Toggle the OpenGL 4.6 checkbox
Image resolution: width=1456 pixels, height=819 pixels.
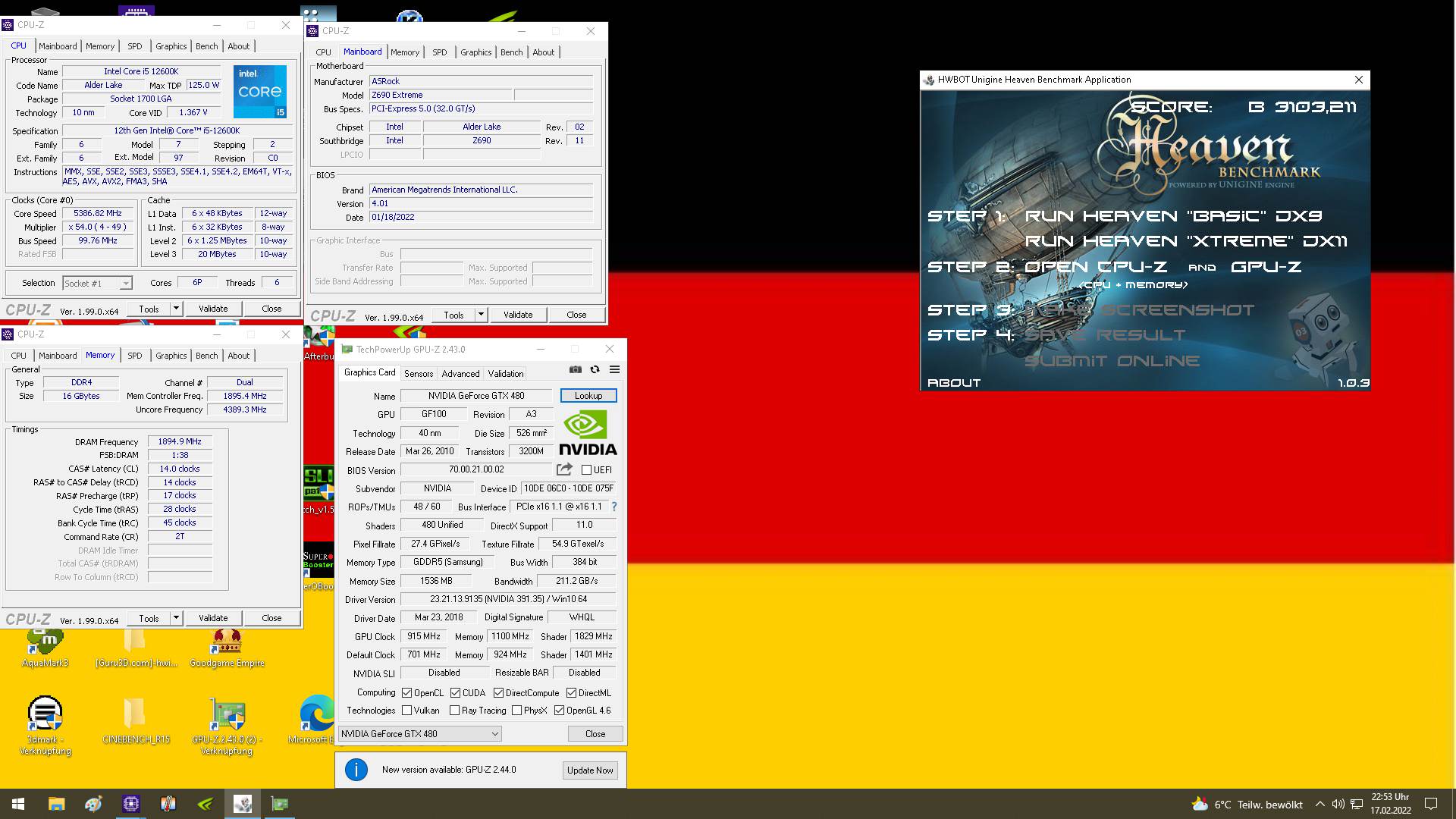pos(559,711)
